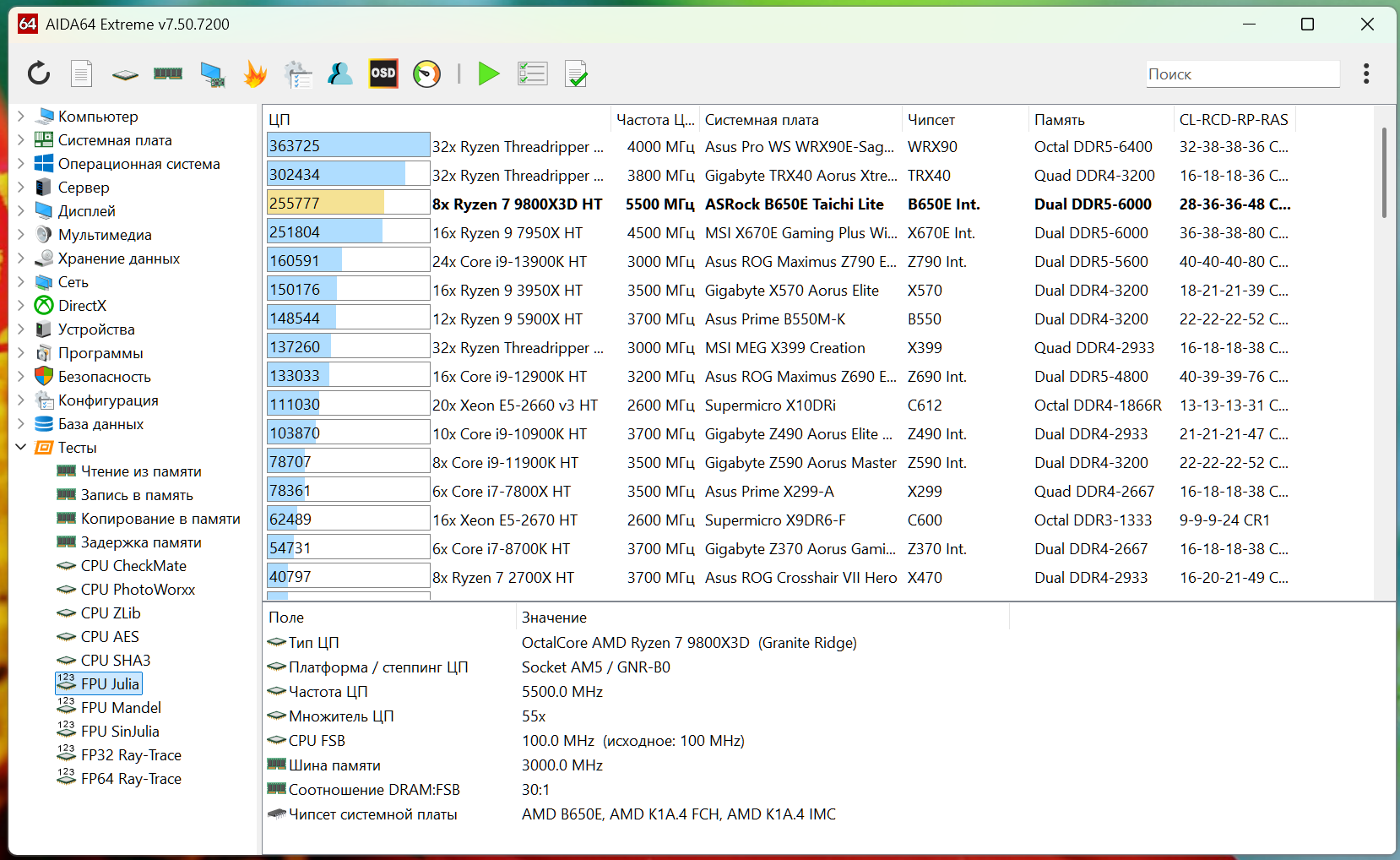Image resolution: width=1400 pixels, height=860 pixels.
Task: Expand the Сеть tree node
Action: [21, 281]
